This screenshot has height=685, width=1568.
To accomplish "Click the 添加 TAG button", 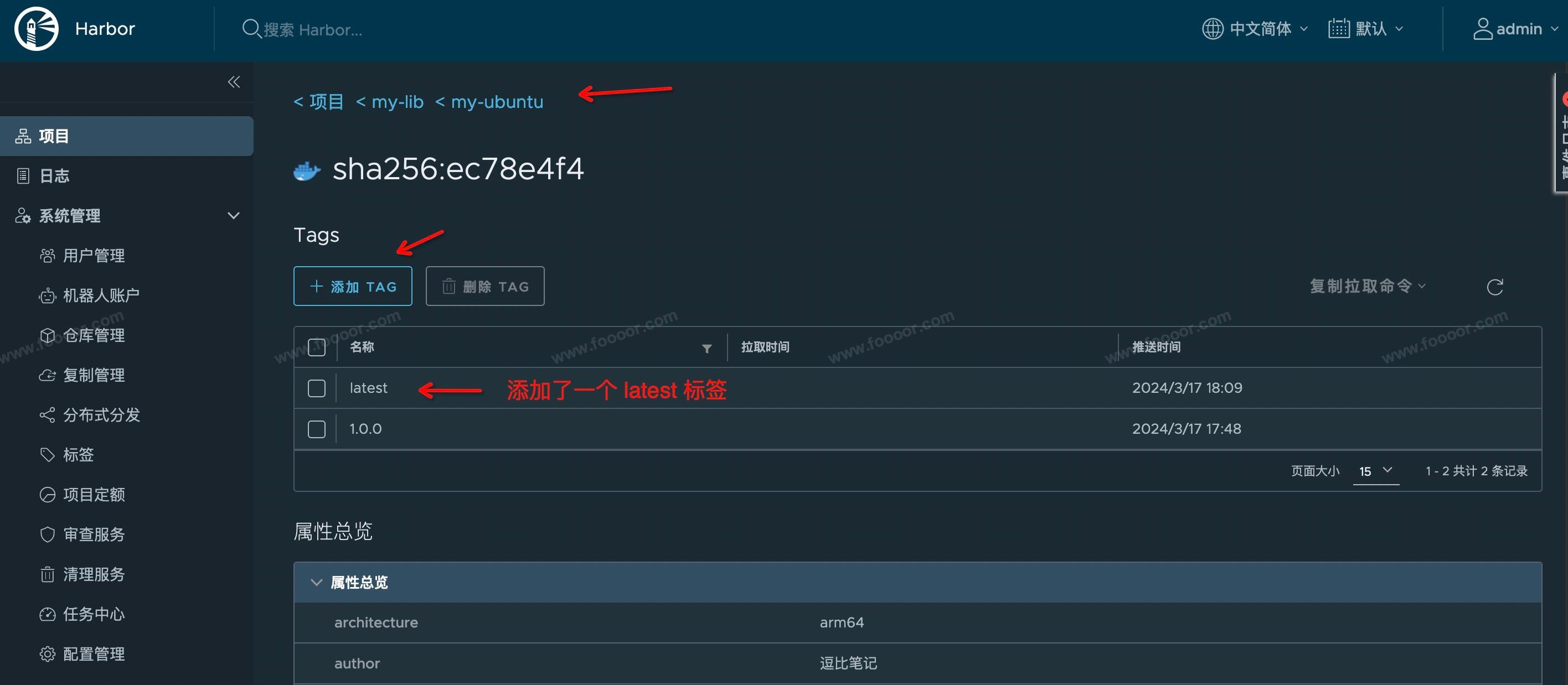I will click(353, 286).
